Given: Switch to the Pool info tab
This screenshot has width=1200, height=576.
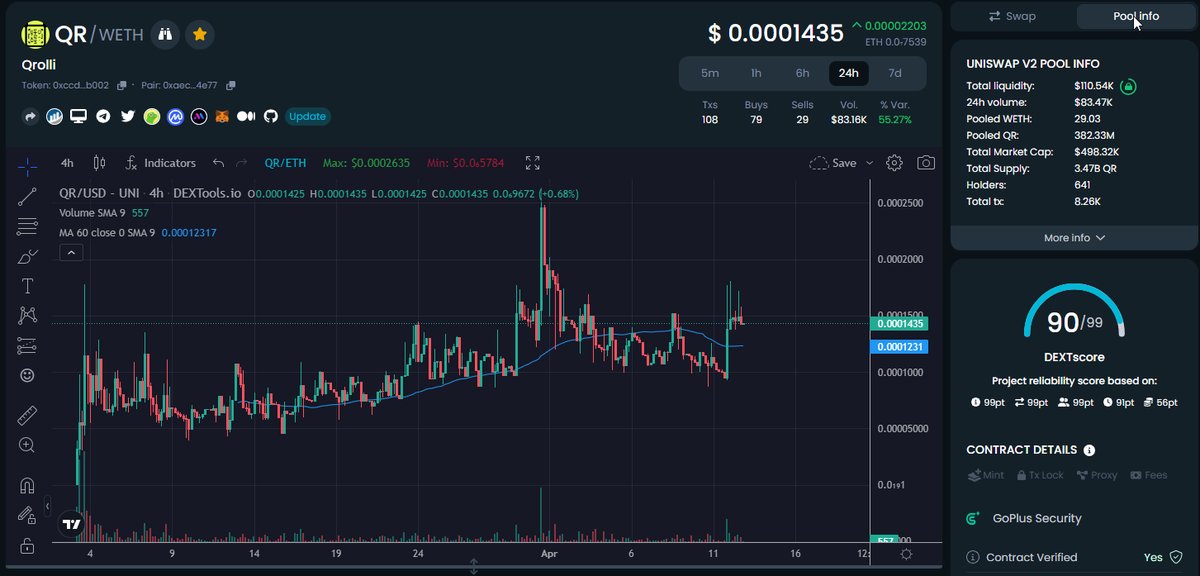Looking at the screenshot, I should click(1136, 16).
